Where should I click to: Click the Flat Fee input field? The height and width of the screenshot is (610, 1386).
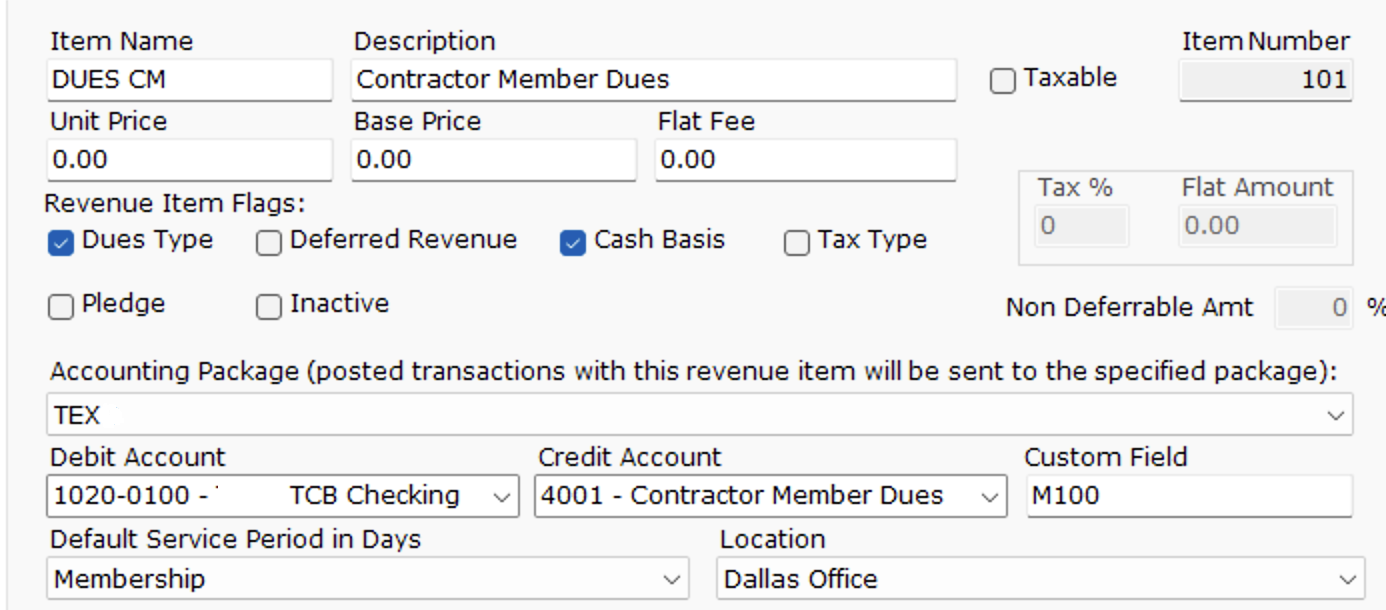(x=806, y=160)
